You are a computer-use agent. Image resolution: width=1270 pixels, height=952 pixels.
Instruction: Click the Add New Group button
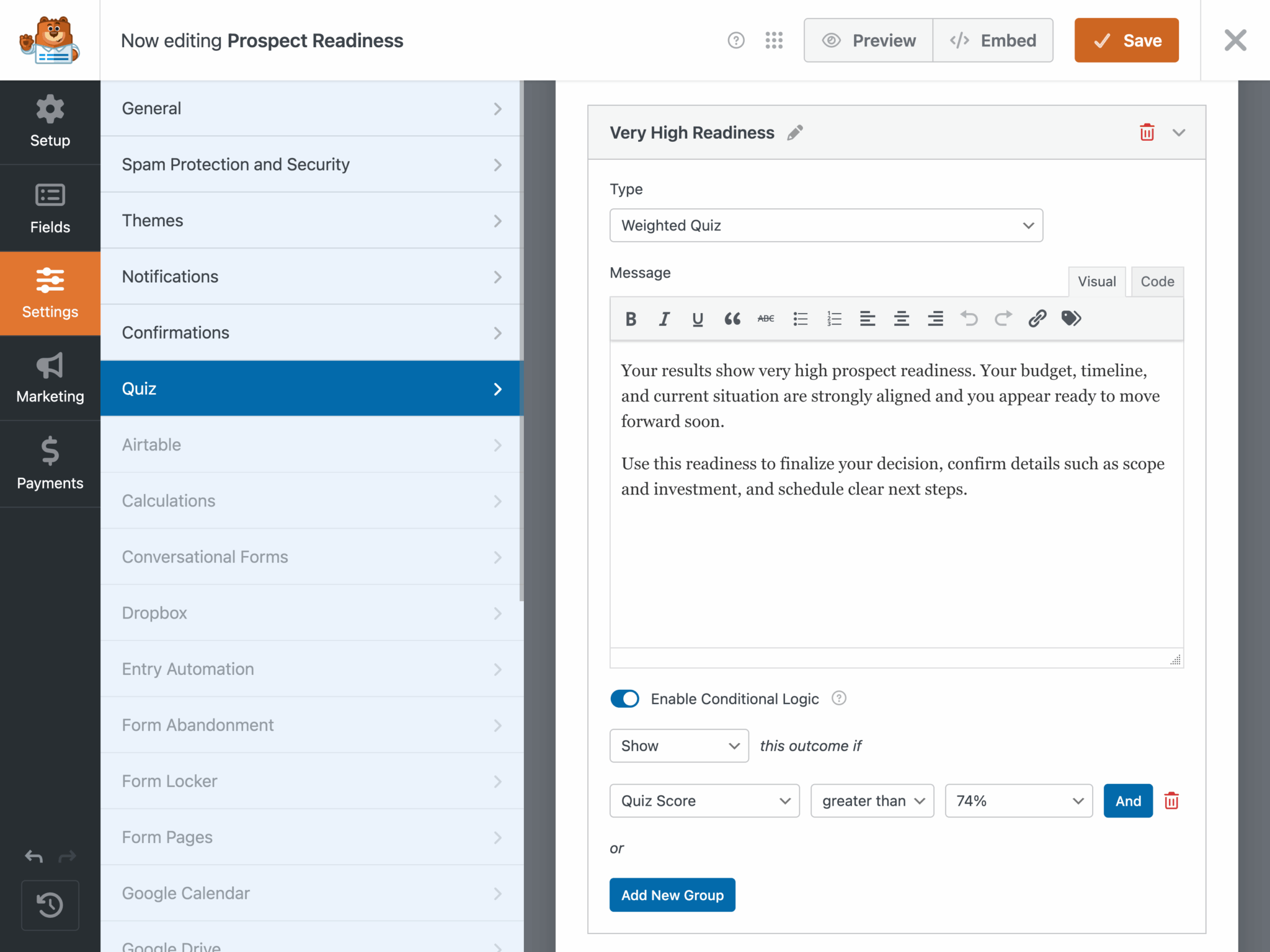click(x=672, y=895)
